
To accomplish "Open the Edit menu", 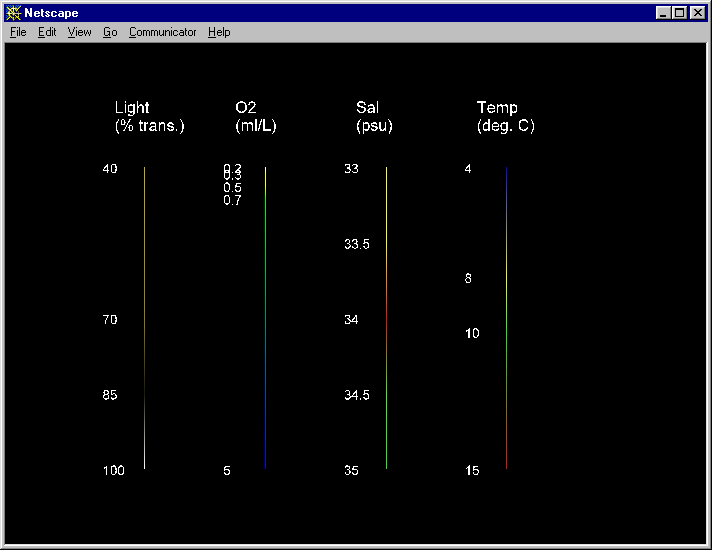I will click(x=47, y=32).
